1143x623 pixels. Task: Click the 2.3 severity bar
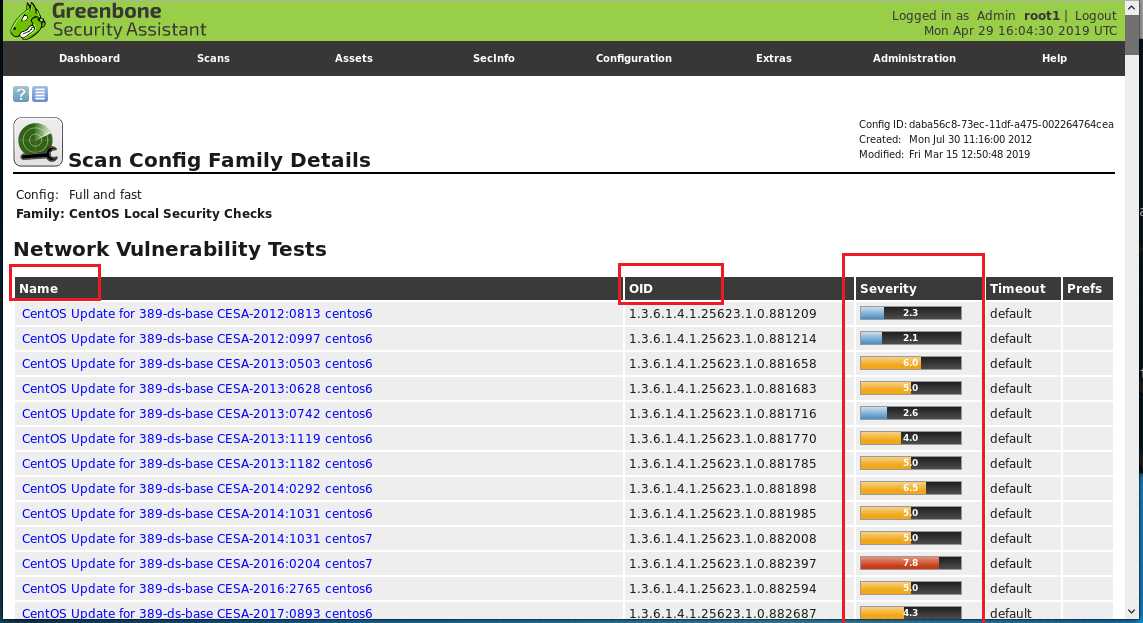tap(910, 313)
